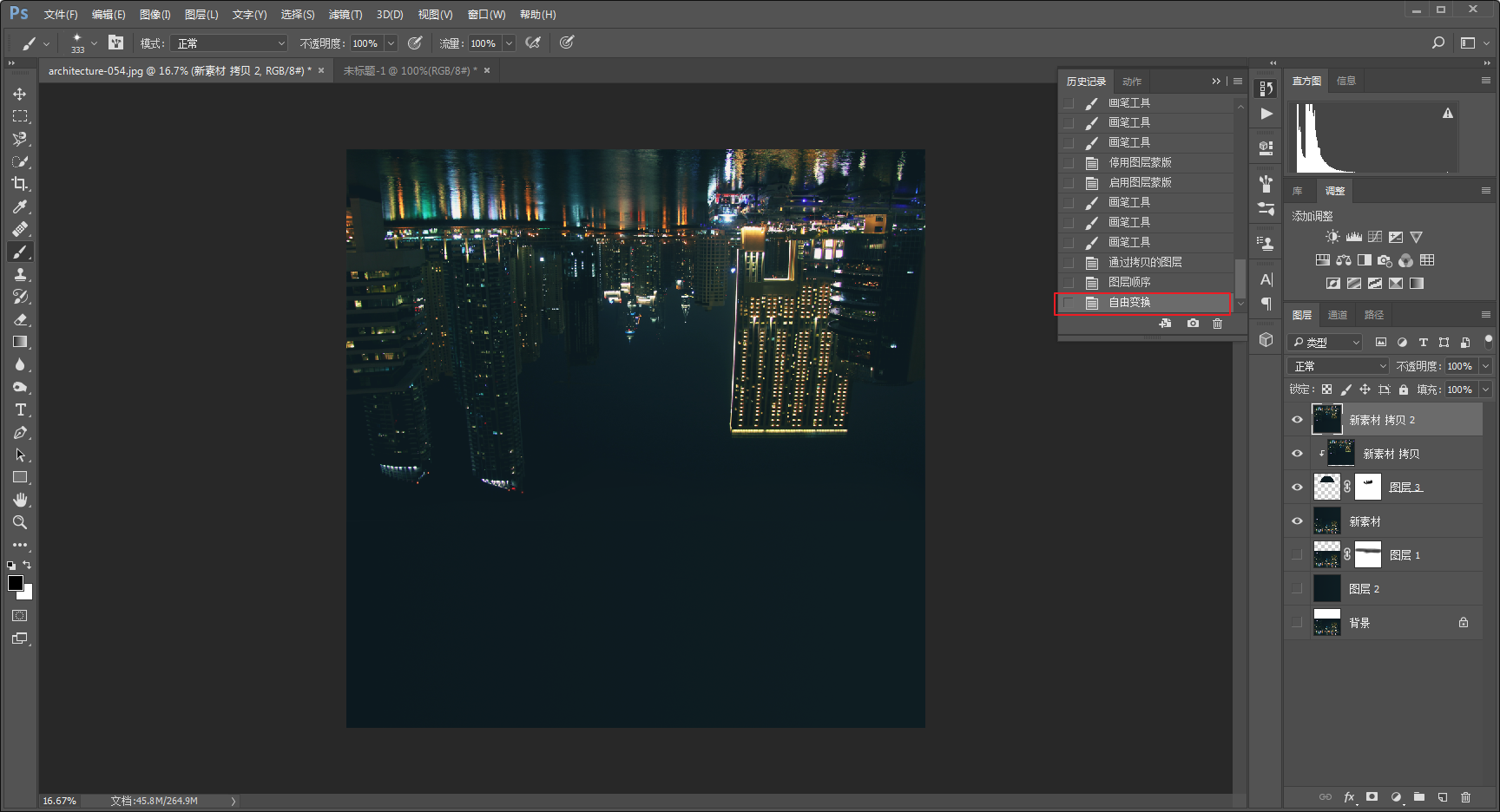Toggle Quick Mask mode icon

point(20,616)
